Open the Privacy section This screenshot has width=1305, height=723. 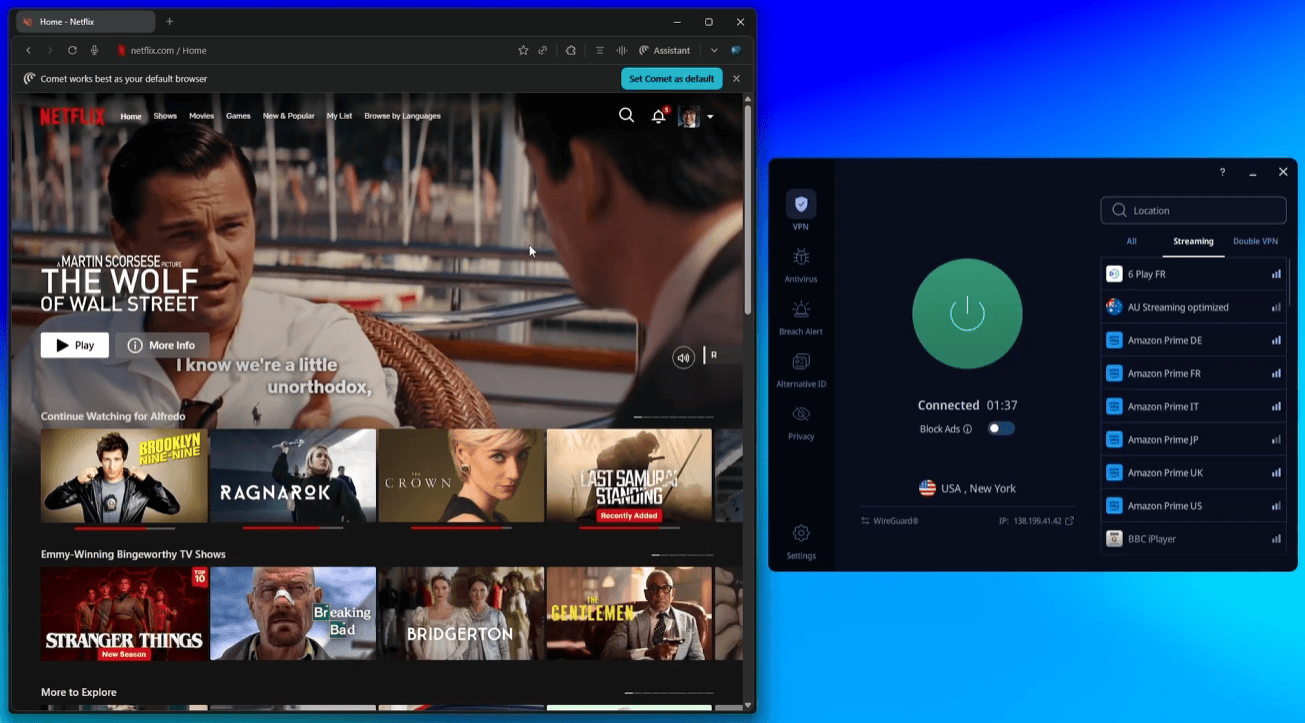click(800, 421)
